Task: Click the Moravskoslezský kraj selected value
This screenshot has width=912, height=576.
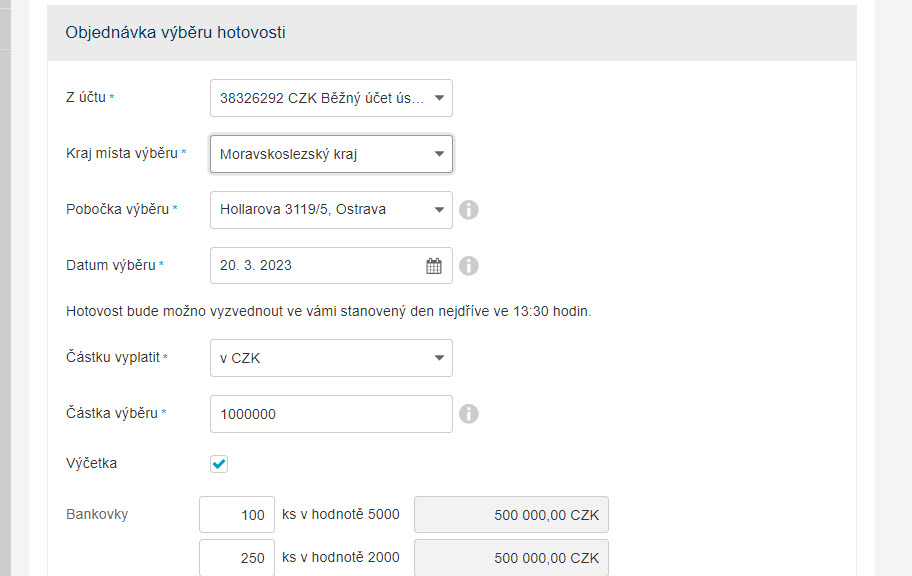Action: [288, 154]
